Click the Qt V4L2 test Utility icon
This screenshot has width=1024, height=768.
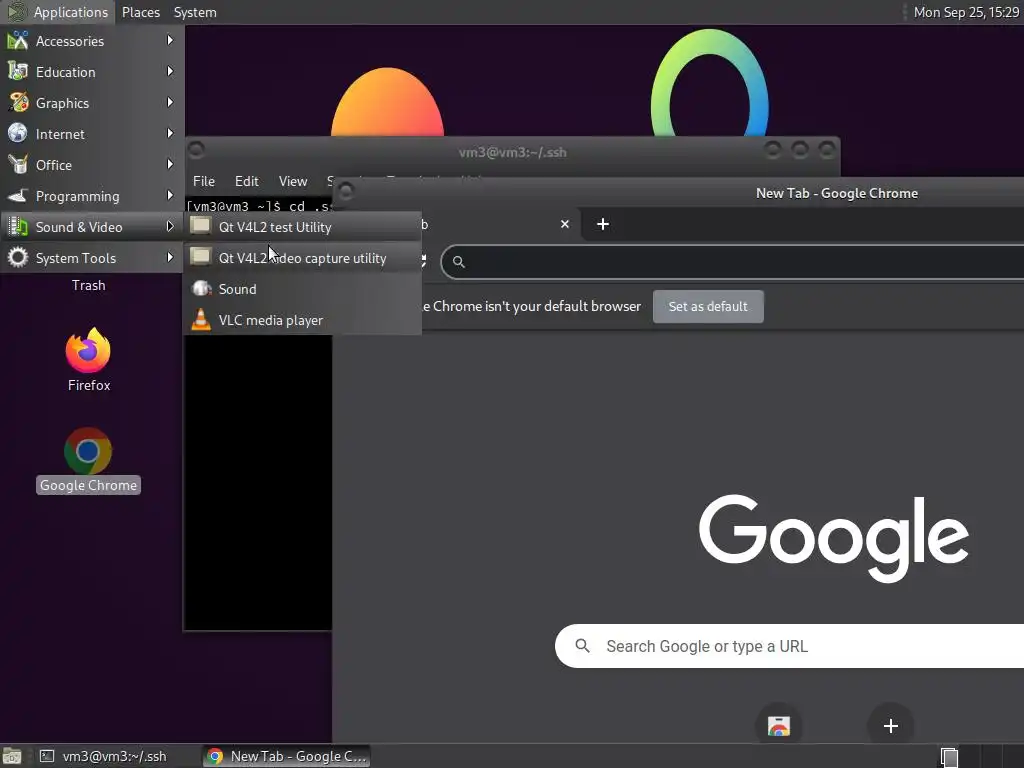click(x=200, y=226)
